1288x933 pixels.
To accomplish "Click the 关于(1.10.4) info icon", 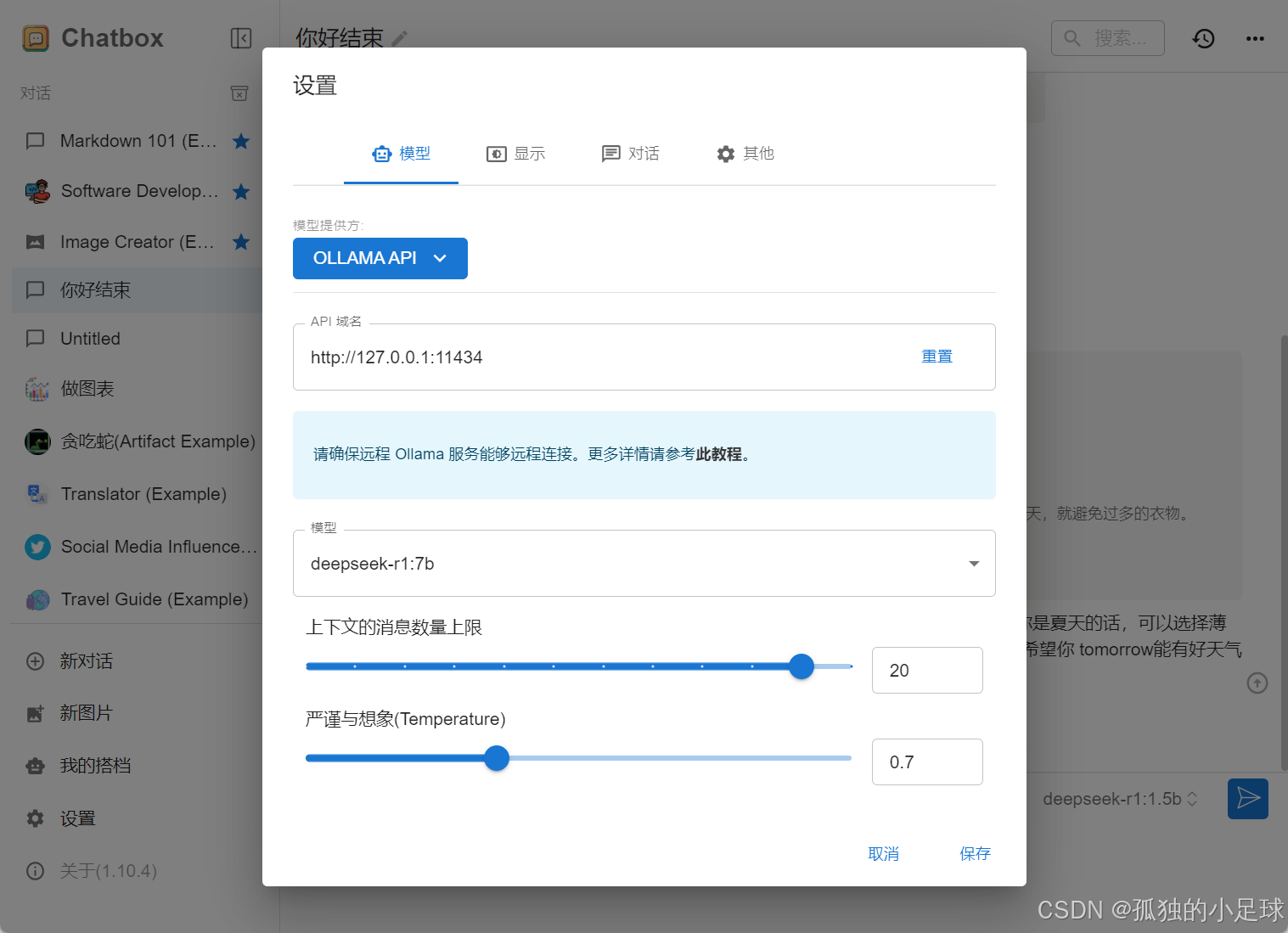I will 36,871.
